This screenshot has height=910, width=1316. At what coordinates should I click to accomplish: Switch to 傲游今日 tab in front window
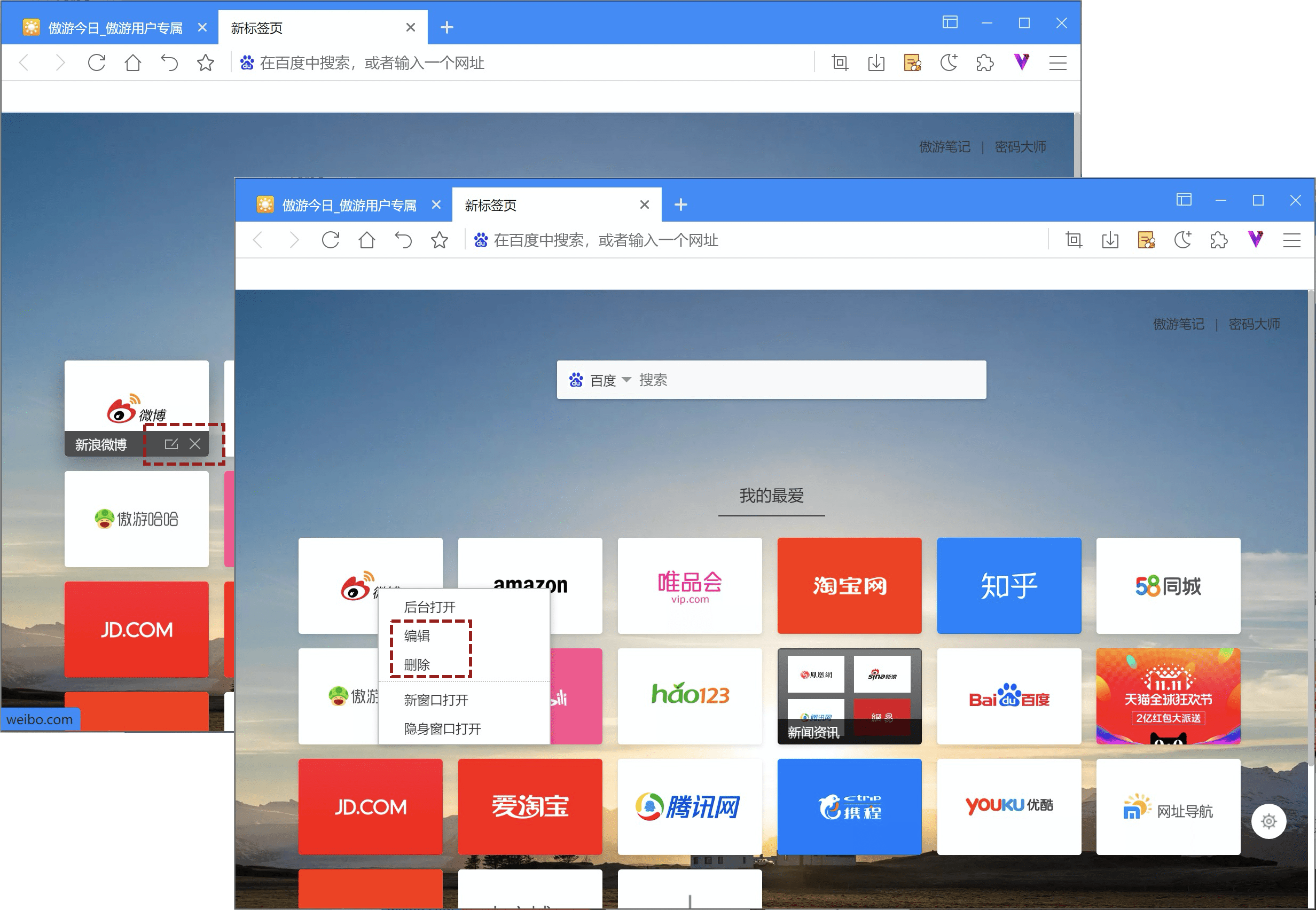(x=349, y=205)
